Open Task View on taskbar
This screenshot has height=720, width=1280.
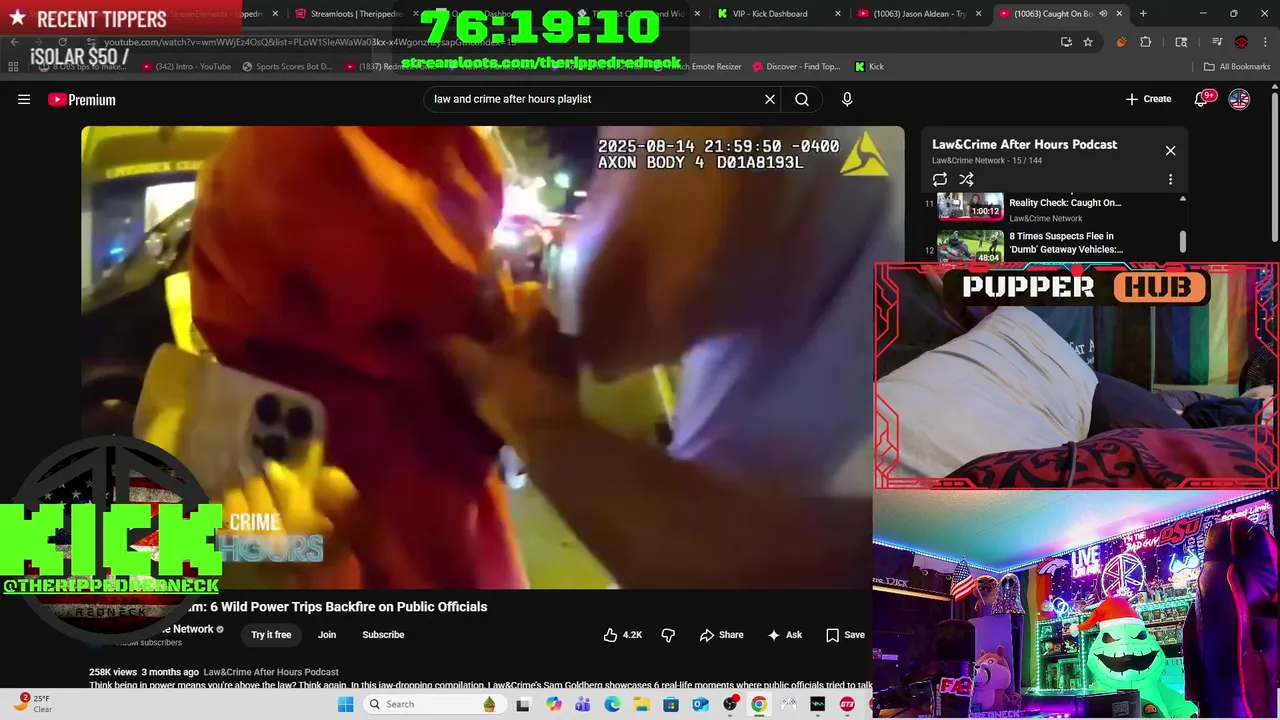522,704
